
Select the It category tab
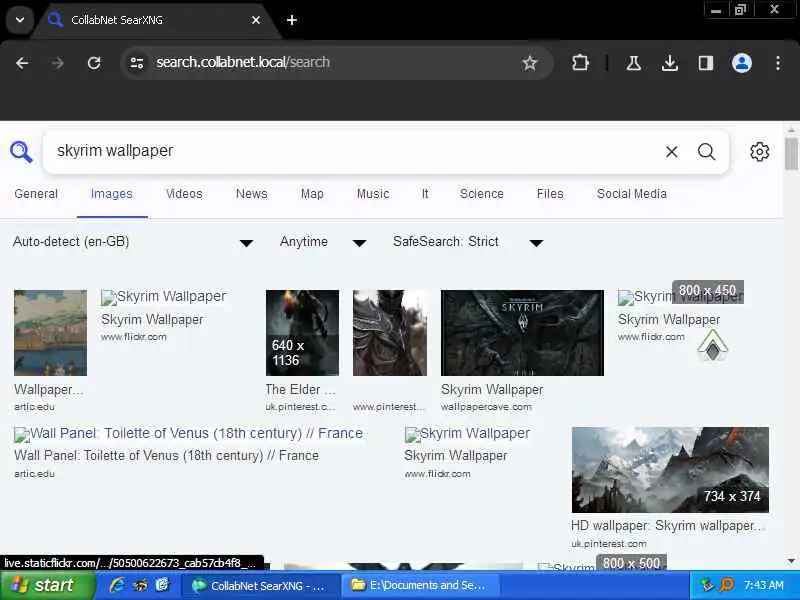point(425,194)
